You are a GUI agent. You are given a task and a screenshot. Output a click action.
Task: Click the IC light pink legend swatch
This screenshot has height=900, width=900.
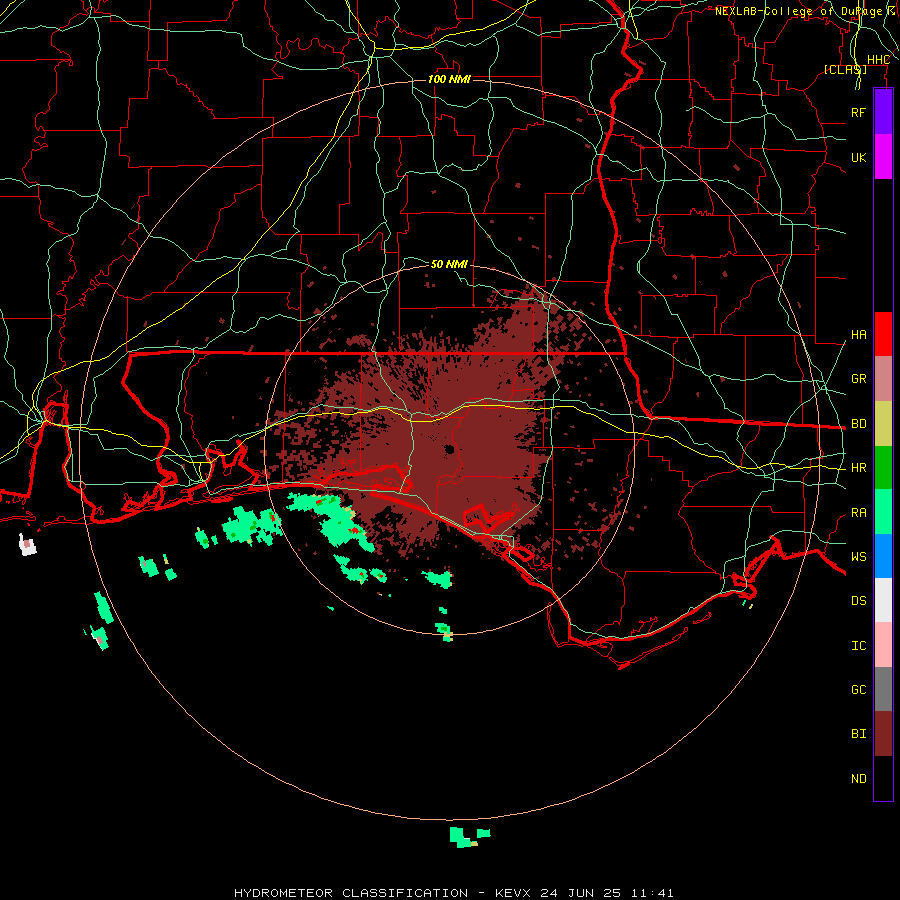(x=883, y=645)
